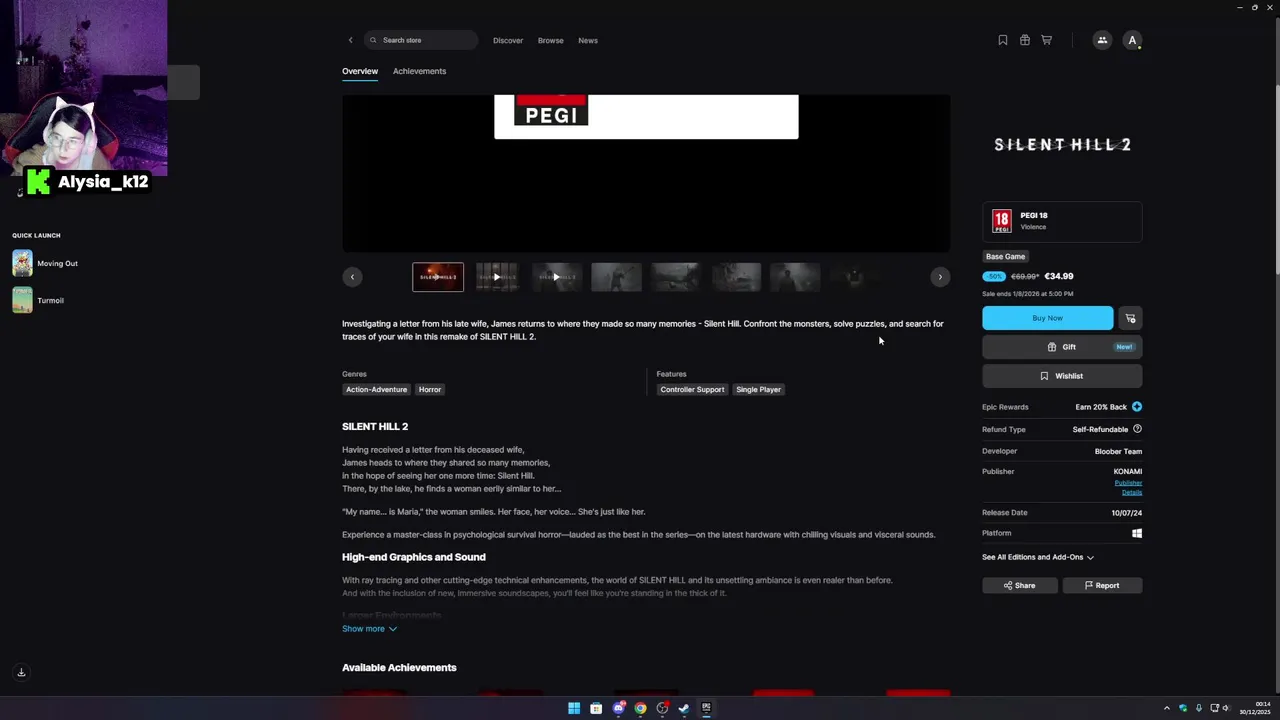Click the Gift button

(1062, 347)
